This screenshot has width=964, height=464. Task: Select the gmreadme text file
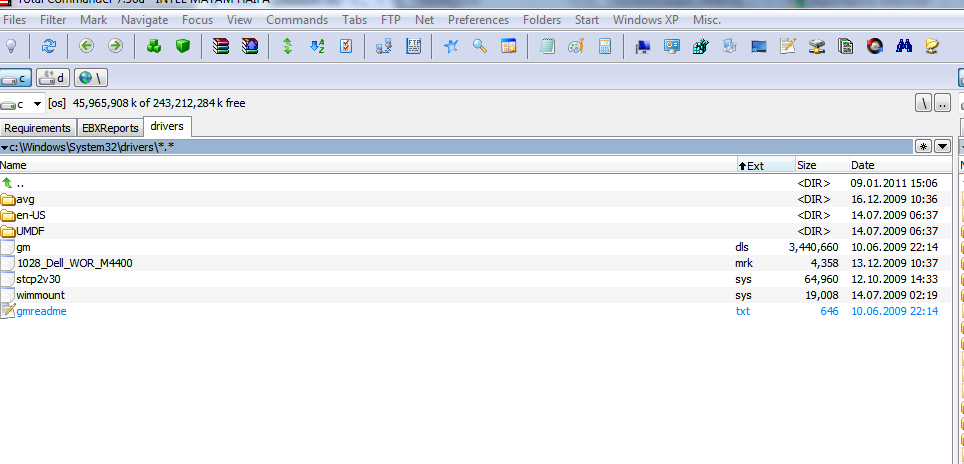coord(41,311)
